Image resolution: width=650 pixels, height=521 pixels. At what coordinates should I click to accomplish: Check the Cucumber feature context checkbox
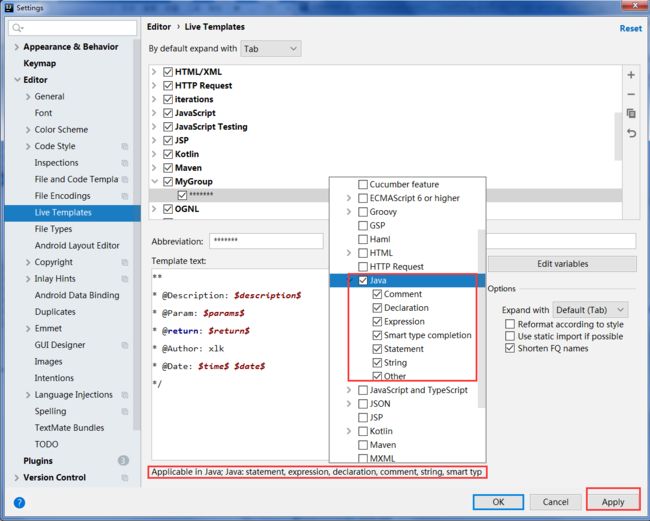click(363, 184)
